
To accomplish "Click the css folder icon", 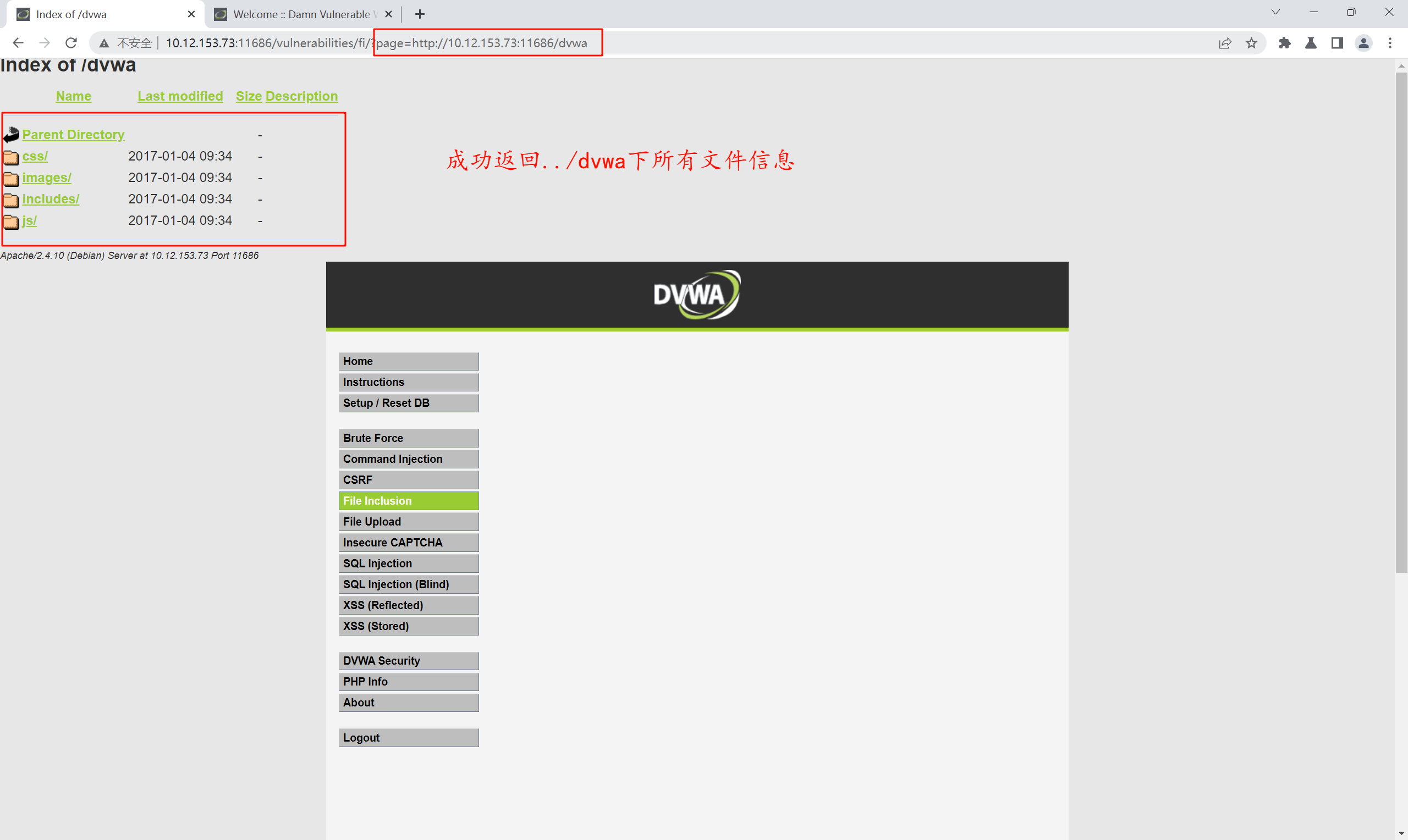I will click(11, 157).
